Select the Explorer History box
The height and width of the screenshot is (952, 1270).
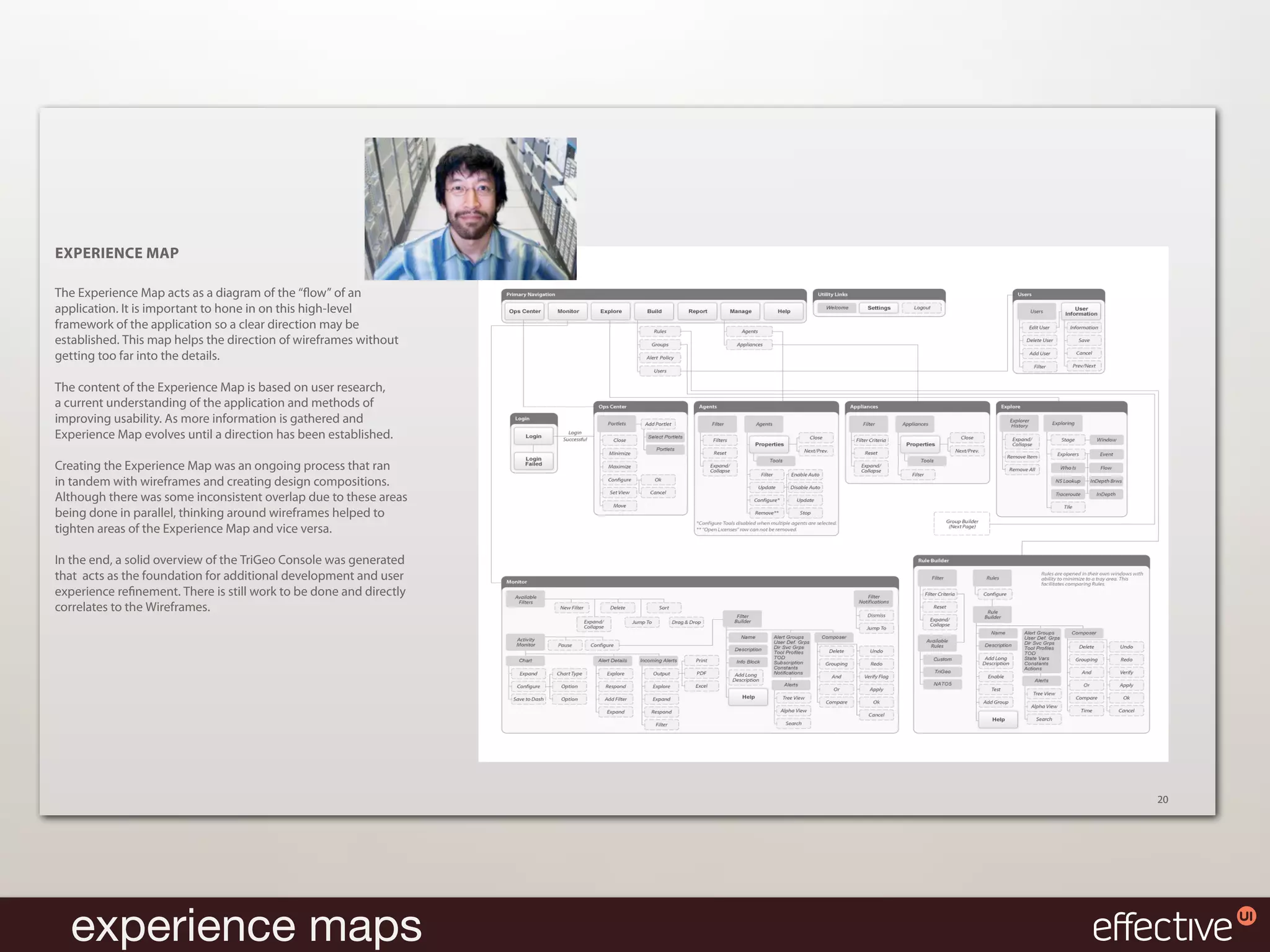1019,423
